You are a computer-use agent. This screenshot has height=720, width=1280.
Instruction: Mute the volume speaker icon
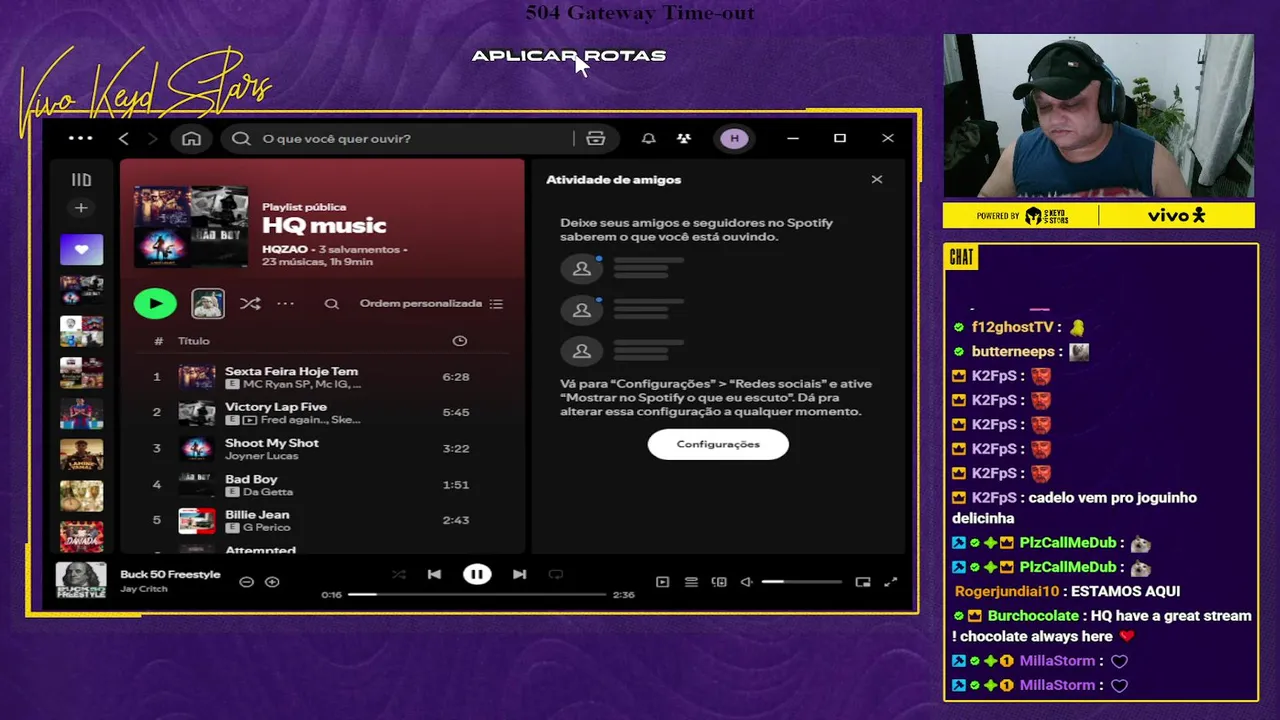pyautogui.click(x=746, y=582)
